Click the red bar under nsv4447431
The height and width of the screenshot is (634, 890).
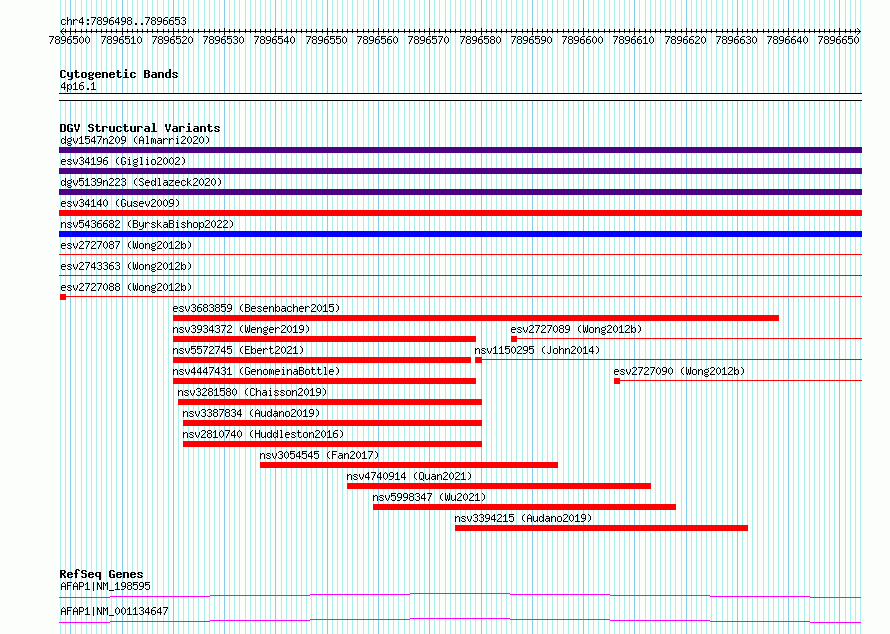pyautogui.click(x=324, y=381)
